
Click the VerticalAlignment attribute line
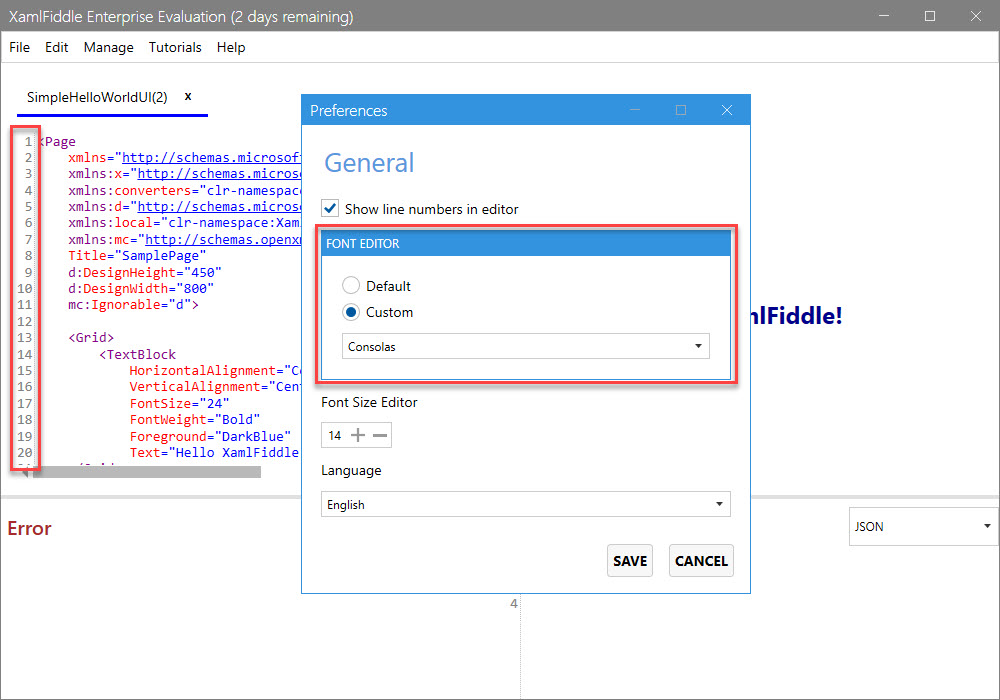(x=215, y=387)
